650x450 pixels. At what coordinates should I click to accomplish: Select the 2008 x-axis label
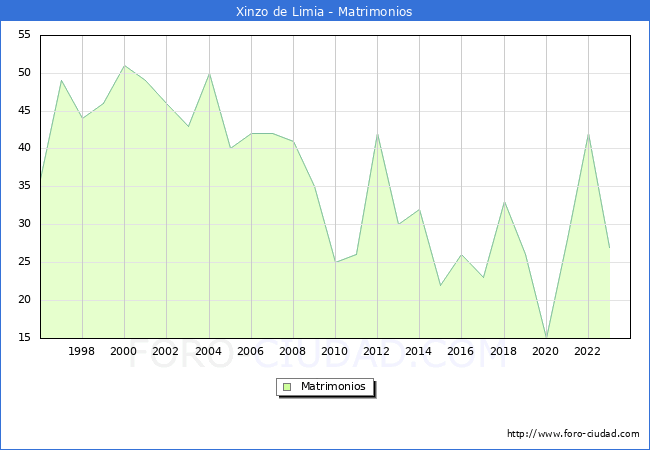pyautogui.click(x=293, y=351)
